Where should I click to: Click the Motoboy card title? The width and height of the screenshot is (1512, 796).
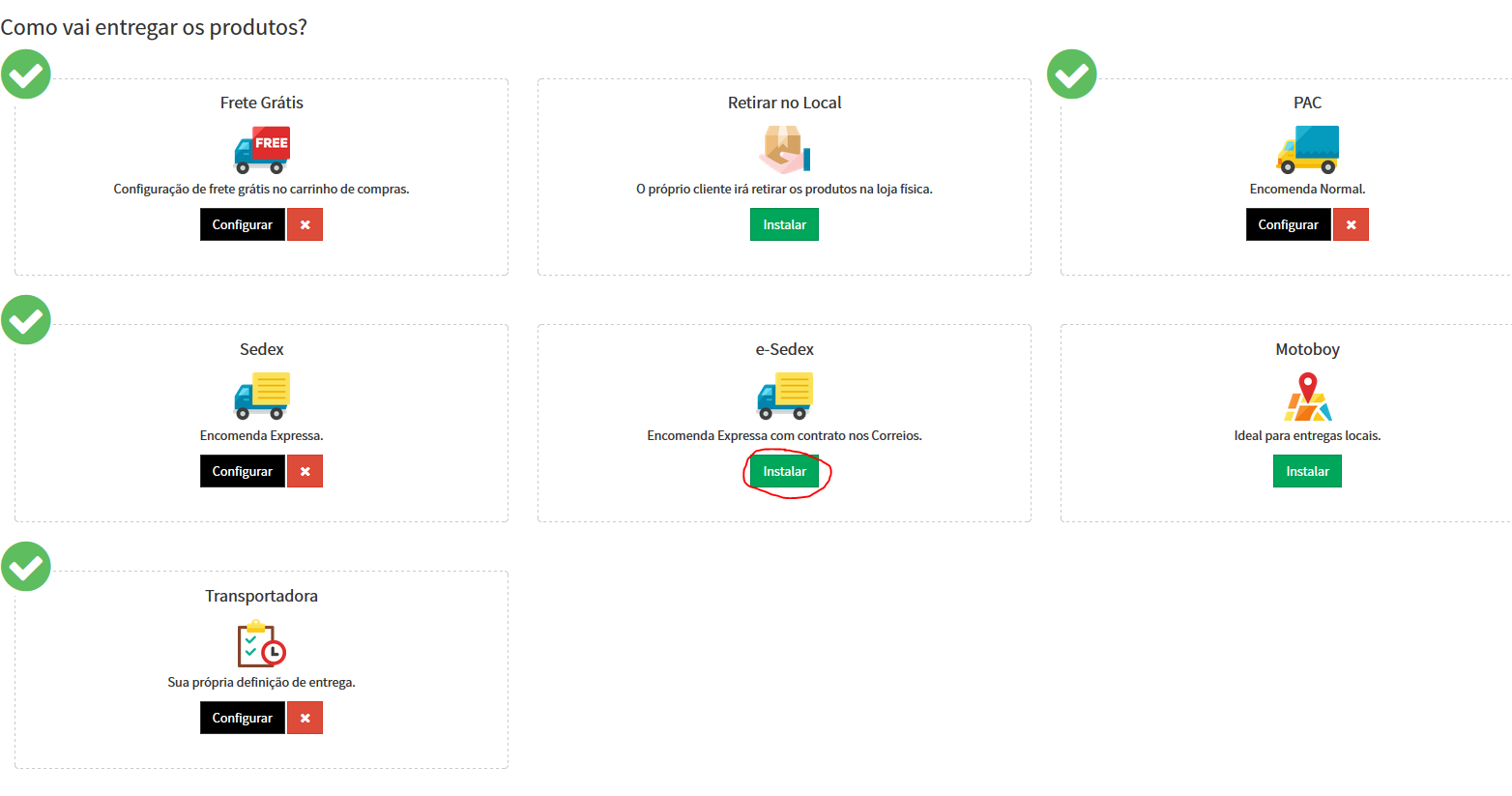pos(1307,349)
